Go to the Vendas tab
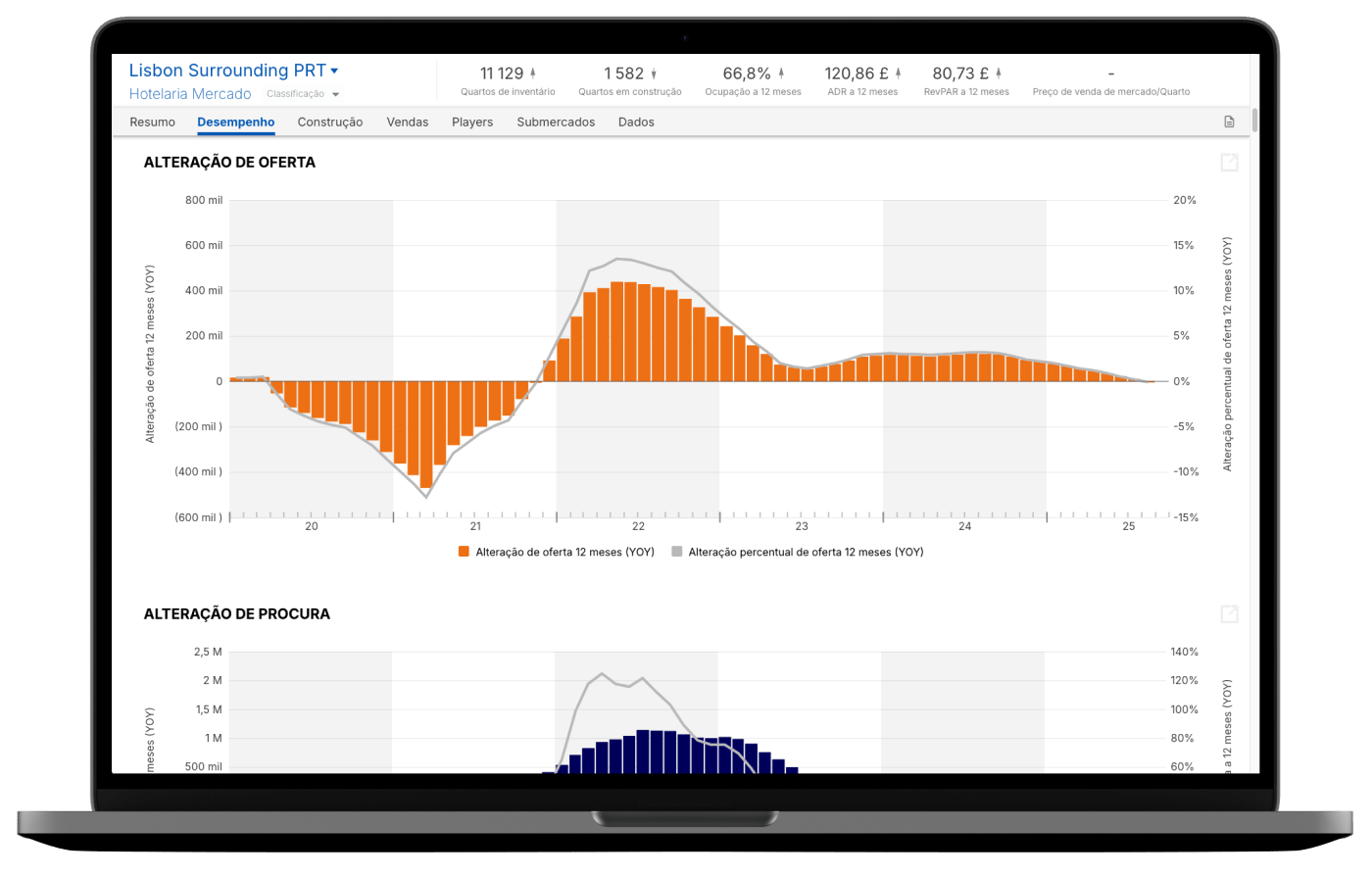 tap(407, 122)
